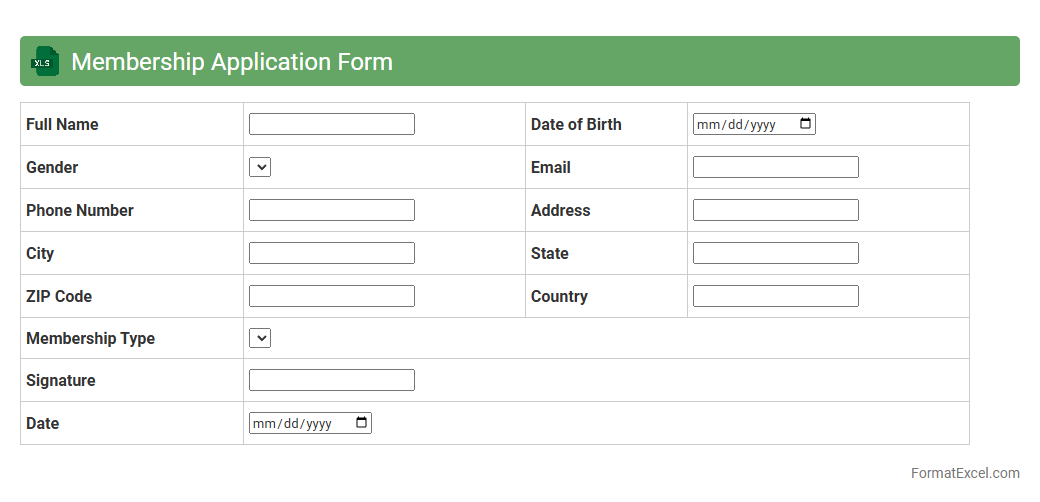Click the Membership Application Form title
The height and width of the screenshot is (502, 1040).
[232, 62]
